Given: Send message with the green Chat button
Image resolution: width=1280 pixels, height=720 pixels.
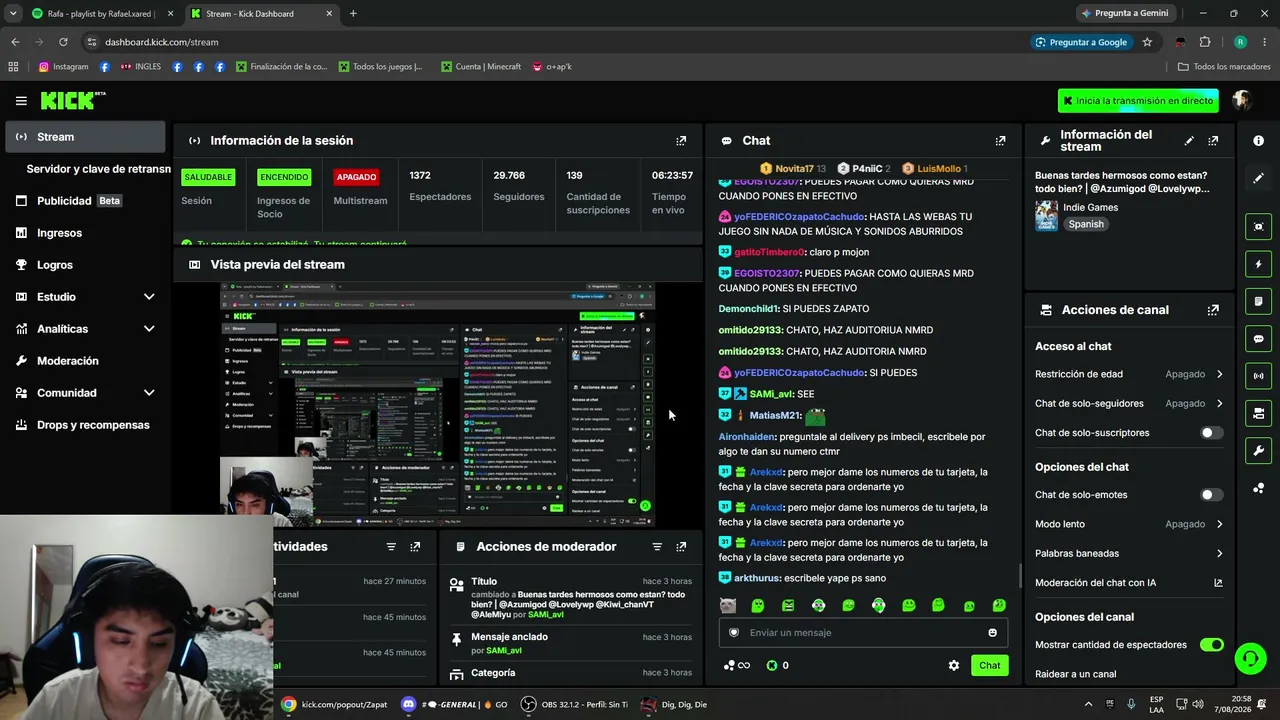Looking at the screenshot, I should coord(989,665).
